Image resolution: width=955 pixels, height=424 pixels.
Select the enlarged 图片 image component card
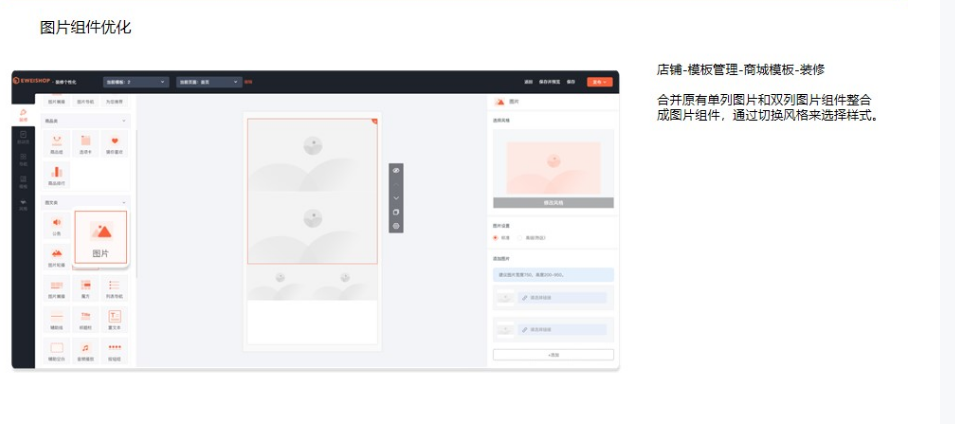[101, 237]
